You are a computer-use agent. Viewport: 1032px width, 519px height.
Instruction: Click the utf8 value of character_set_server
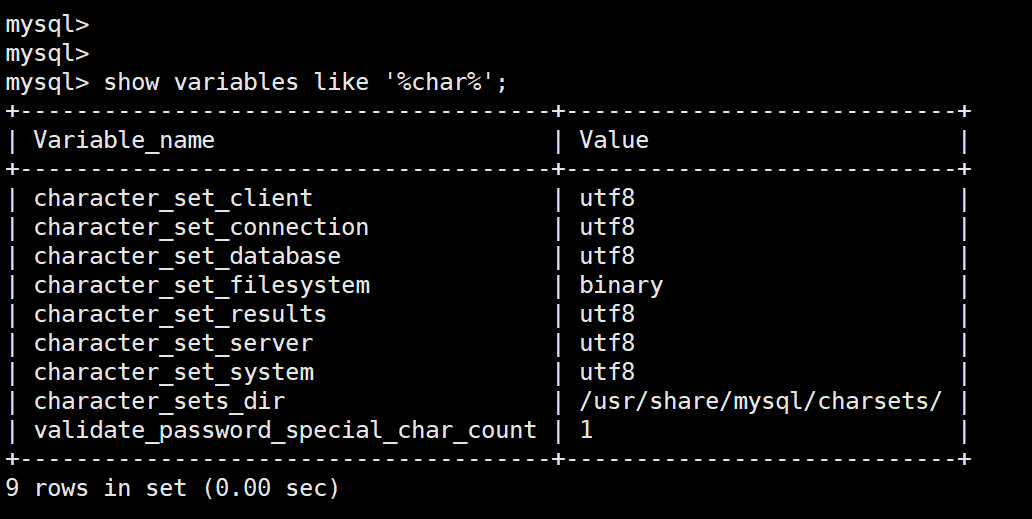tap(607, 343)
